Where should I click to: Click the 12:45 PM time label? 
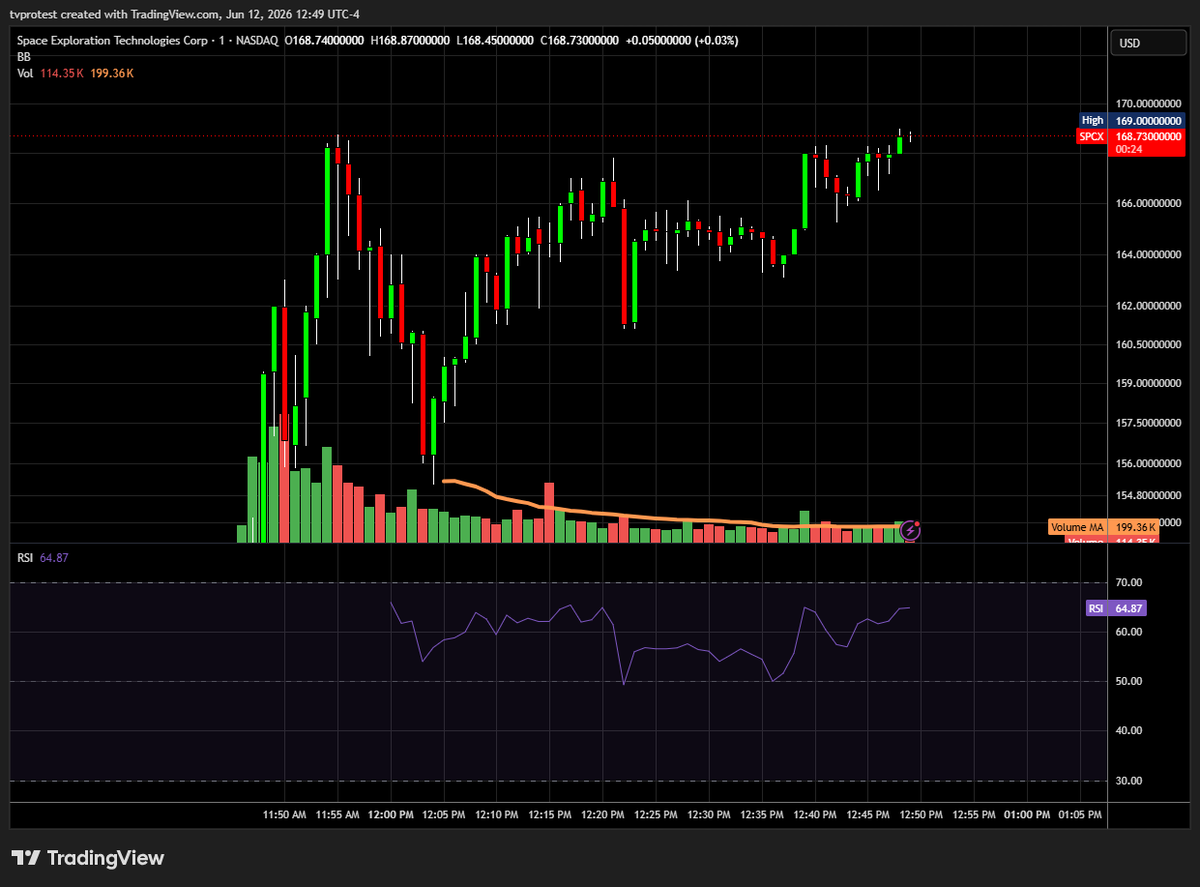(867, 815)
